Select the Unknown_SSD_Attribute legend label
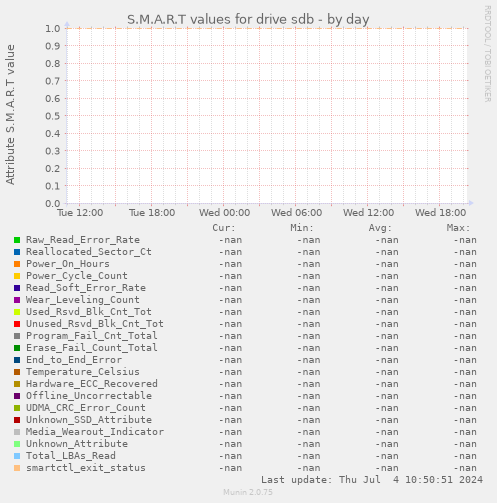The width and height of the screenshot is (497, 503). tap(89, 420)
